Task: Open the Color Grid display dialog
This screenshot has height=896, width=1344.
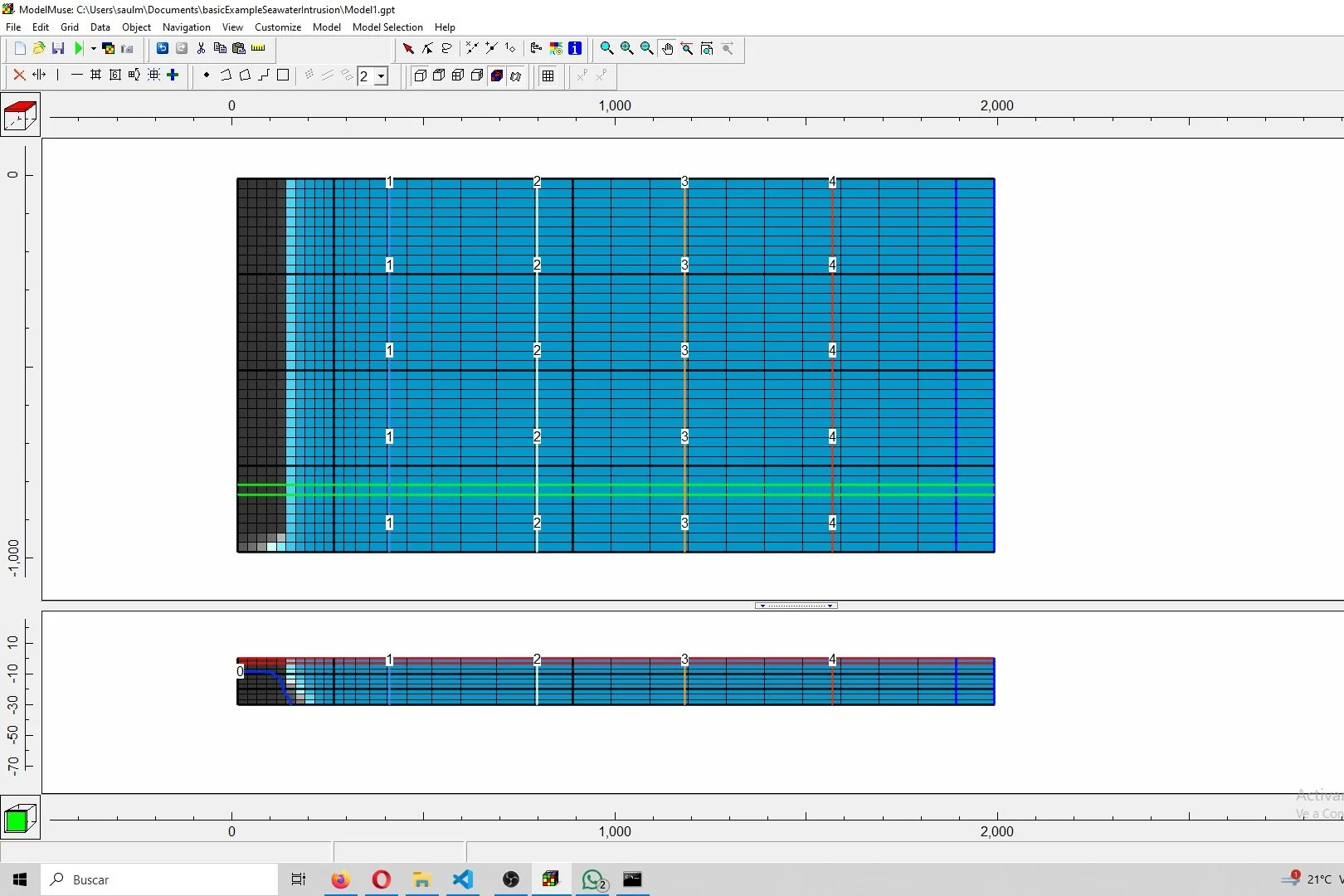Action: click(556, 48)
